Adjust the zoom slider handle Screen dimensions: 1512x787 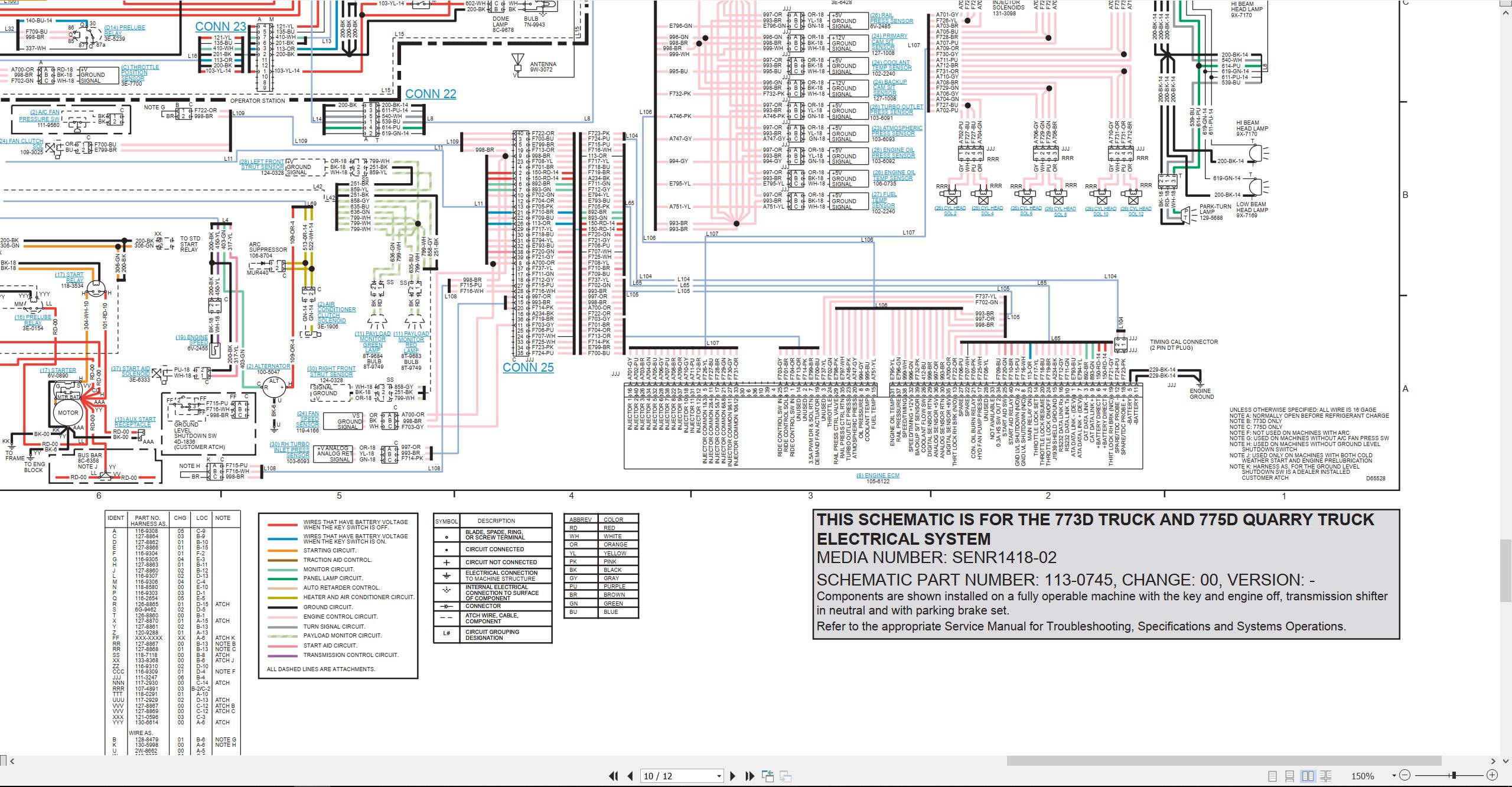point(1454,775)
